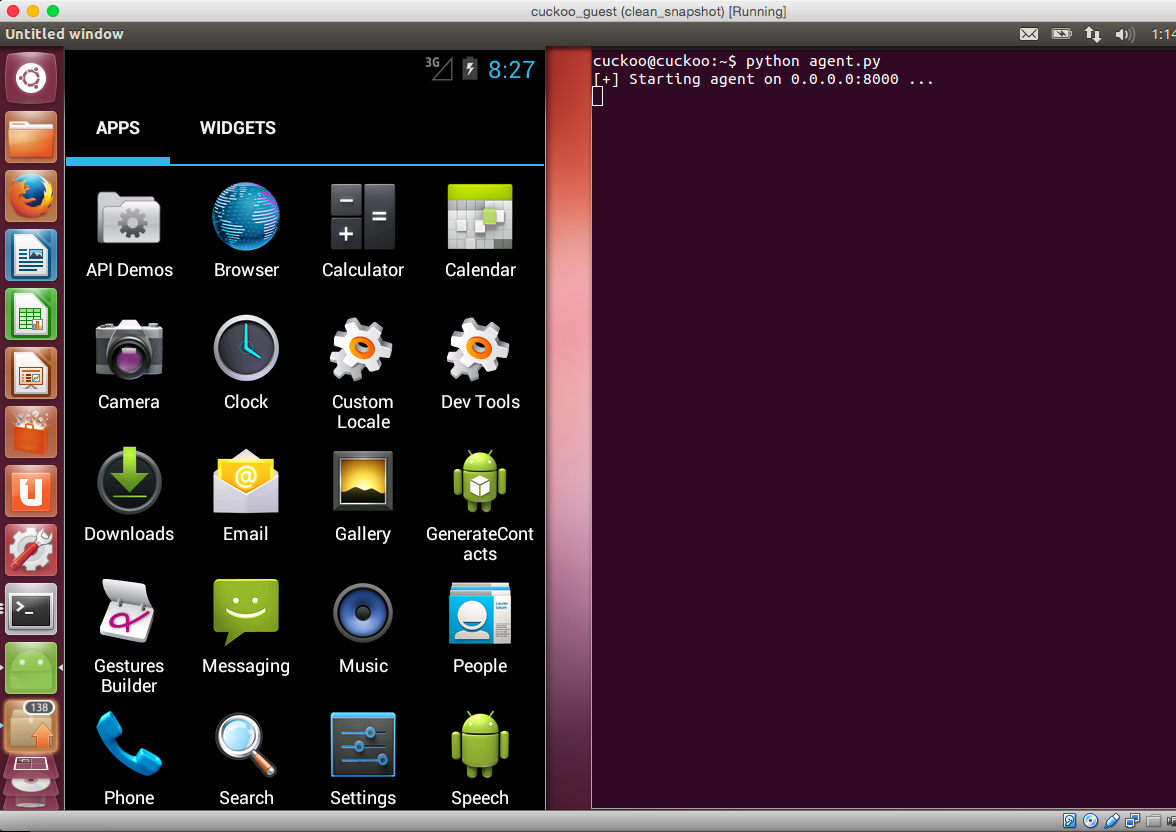Open the network connections indicator
The width and height of the screenshot is (1176, 832).
pyautogui.click(x=1093, y=34)
